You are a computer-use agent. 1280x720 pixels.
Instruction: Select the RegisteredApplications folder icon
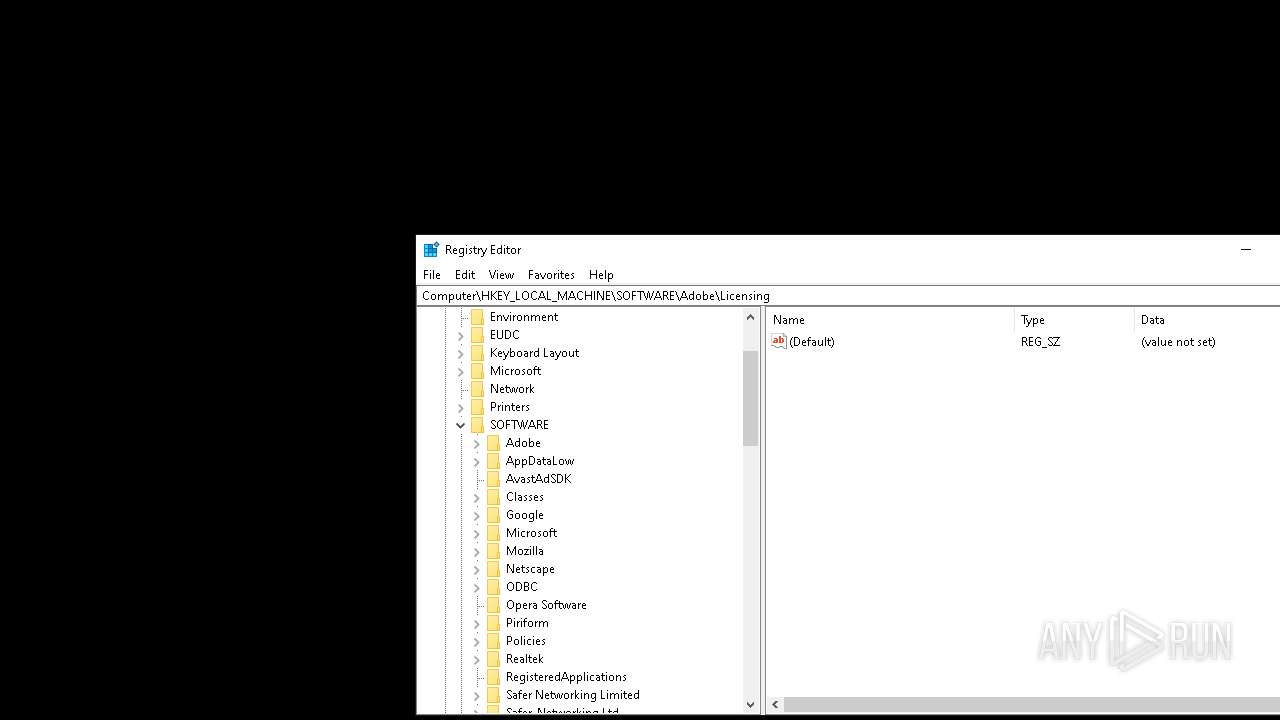[493, 677]
